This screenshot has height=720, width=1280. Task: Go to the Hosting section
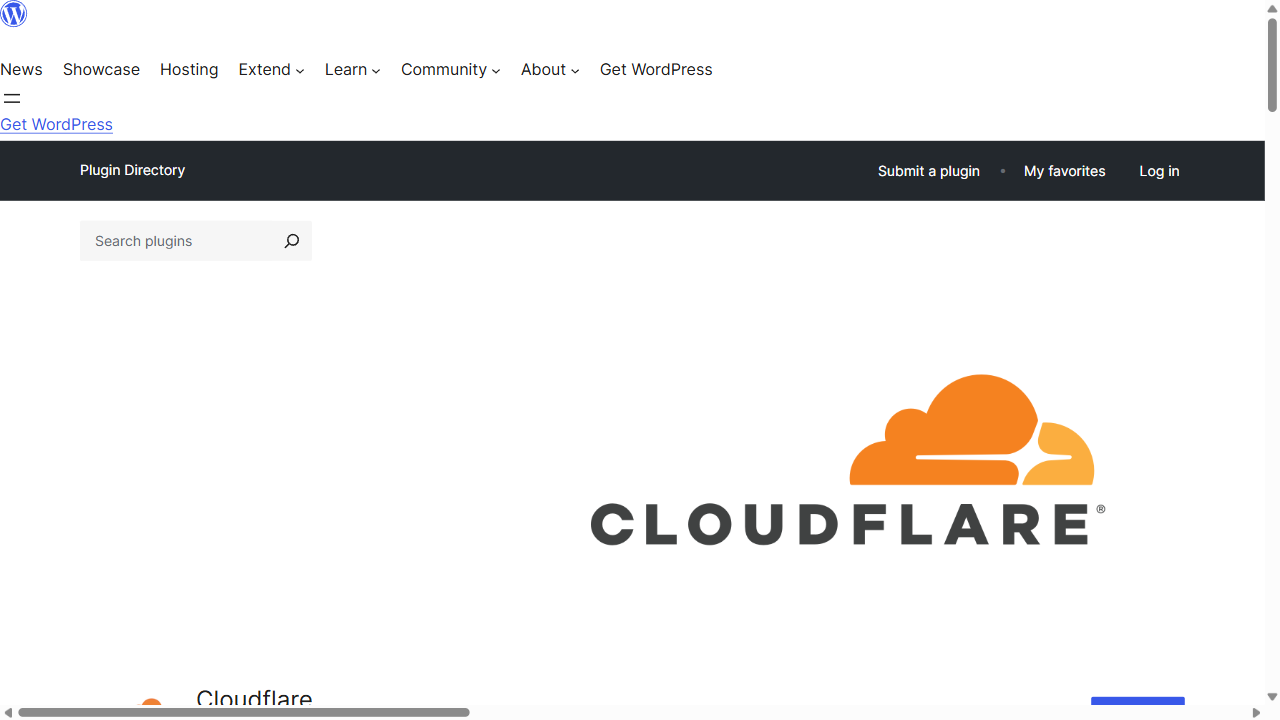tap(189, 70)
